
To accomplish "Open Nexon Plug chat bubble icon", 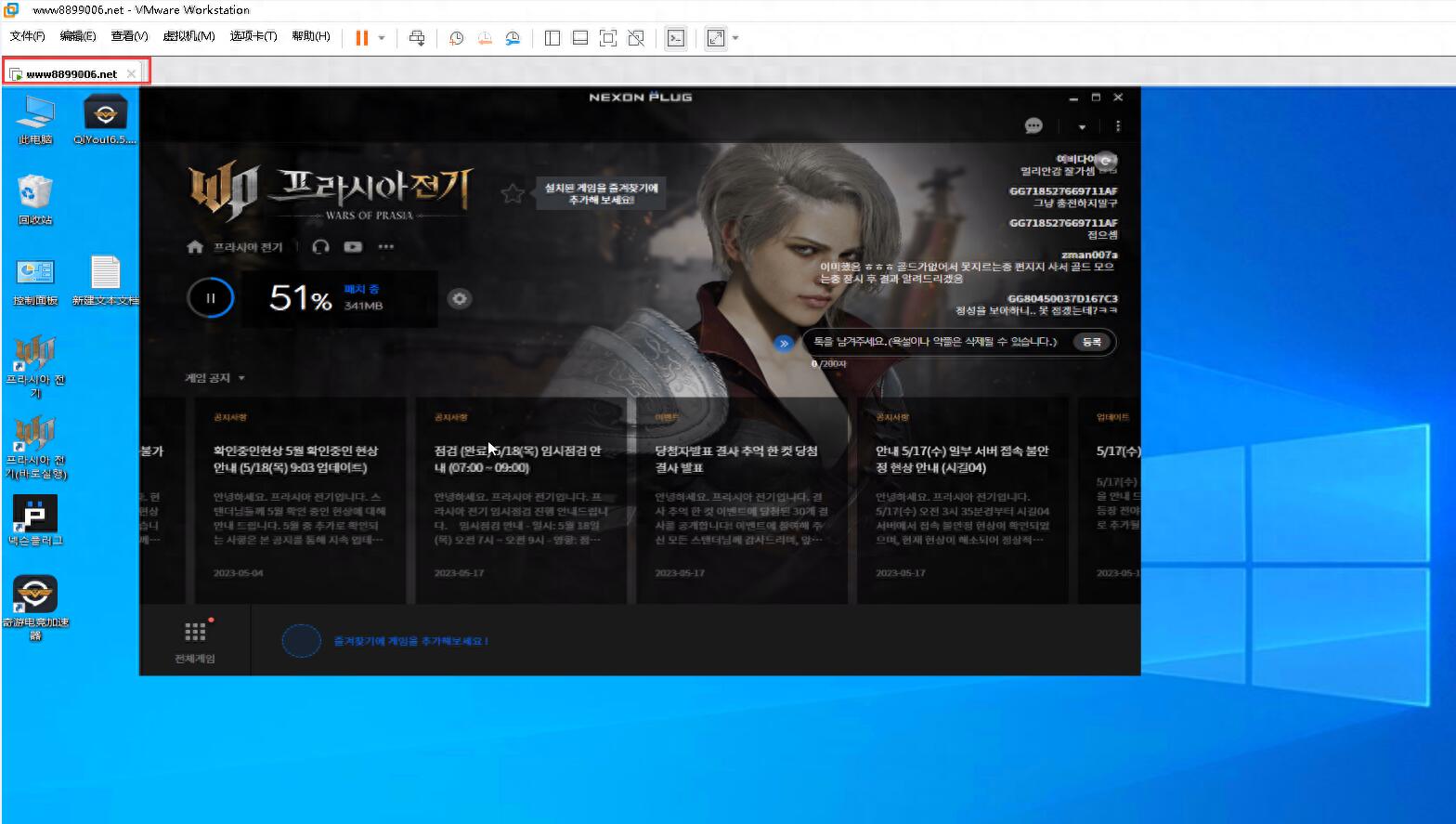I will 1033,125.
